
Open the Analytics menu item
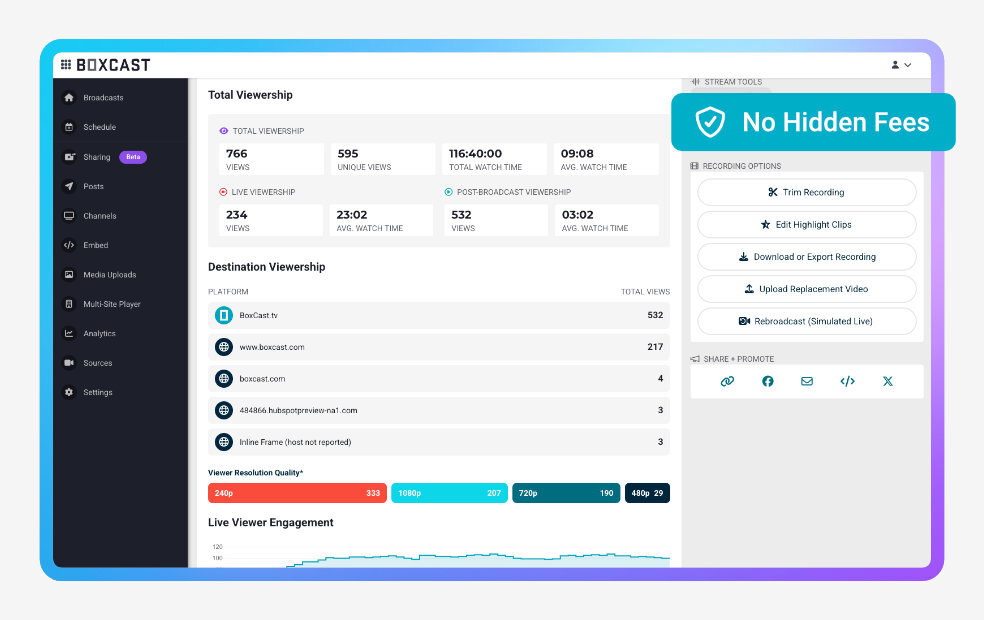(99, 333)
